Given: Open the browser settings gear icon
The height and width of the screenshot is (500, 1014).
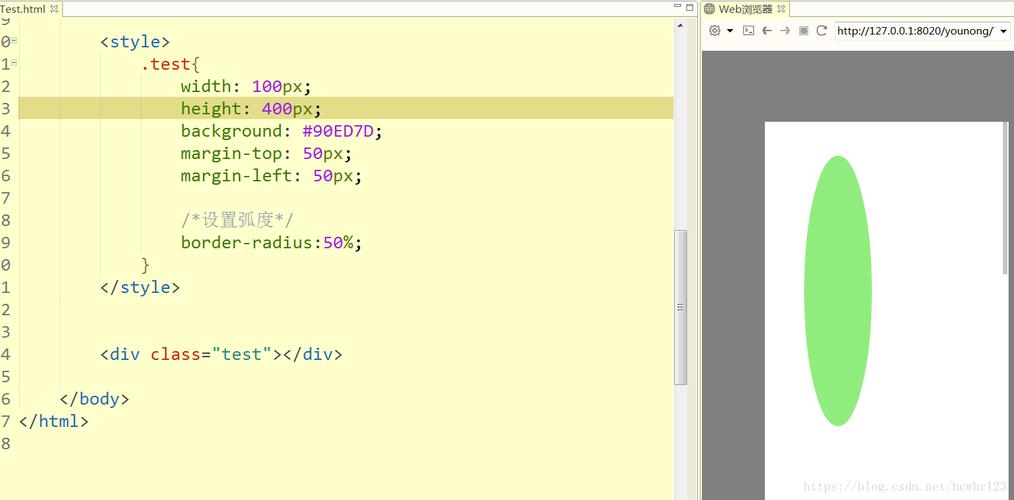Looking at the screenshot, I should click(714, 31).
